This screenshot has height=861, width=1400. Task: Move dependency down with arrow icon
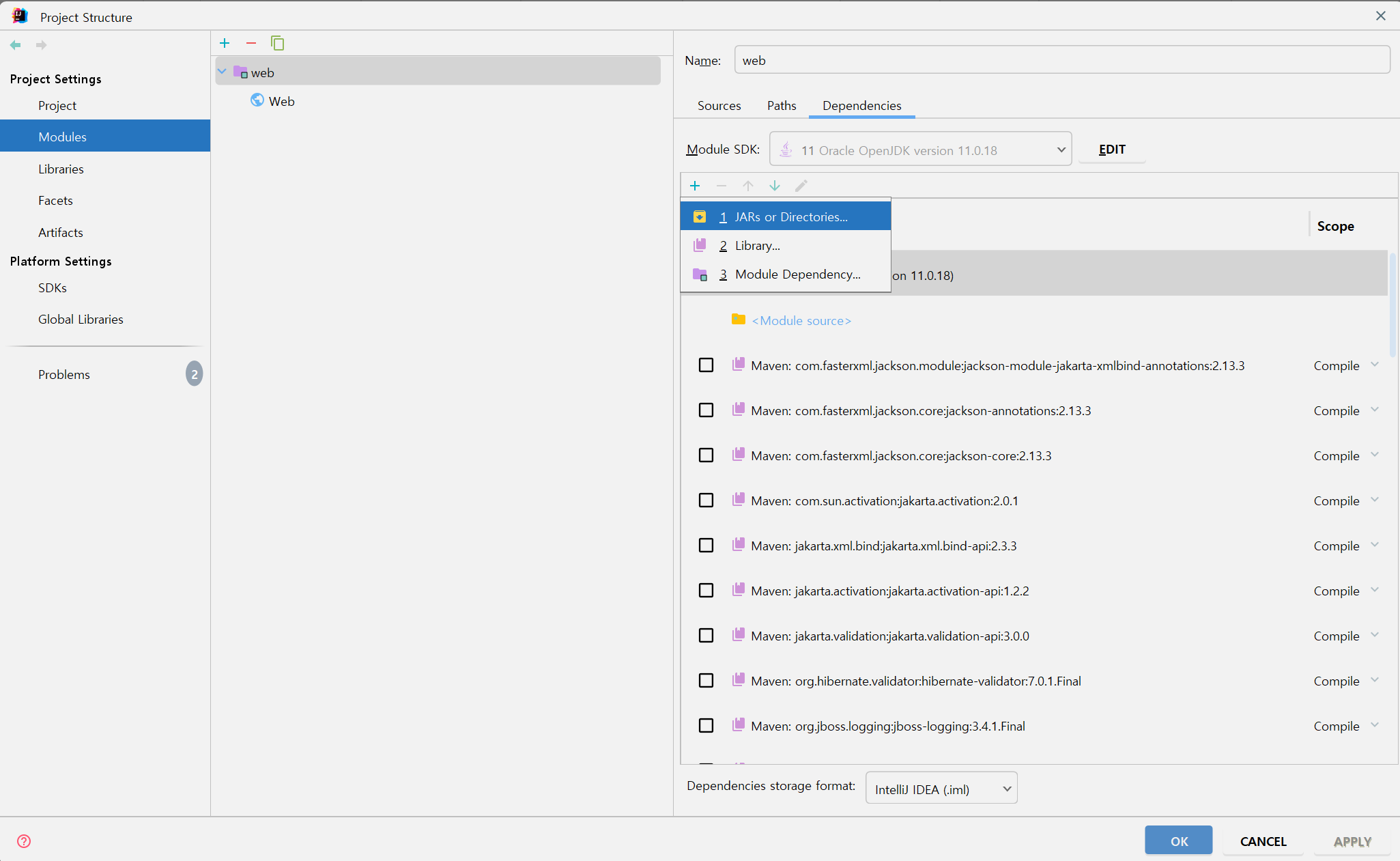point(775,186)
